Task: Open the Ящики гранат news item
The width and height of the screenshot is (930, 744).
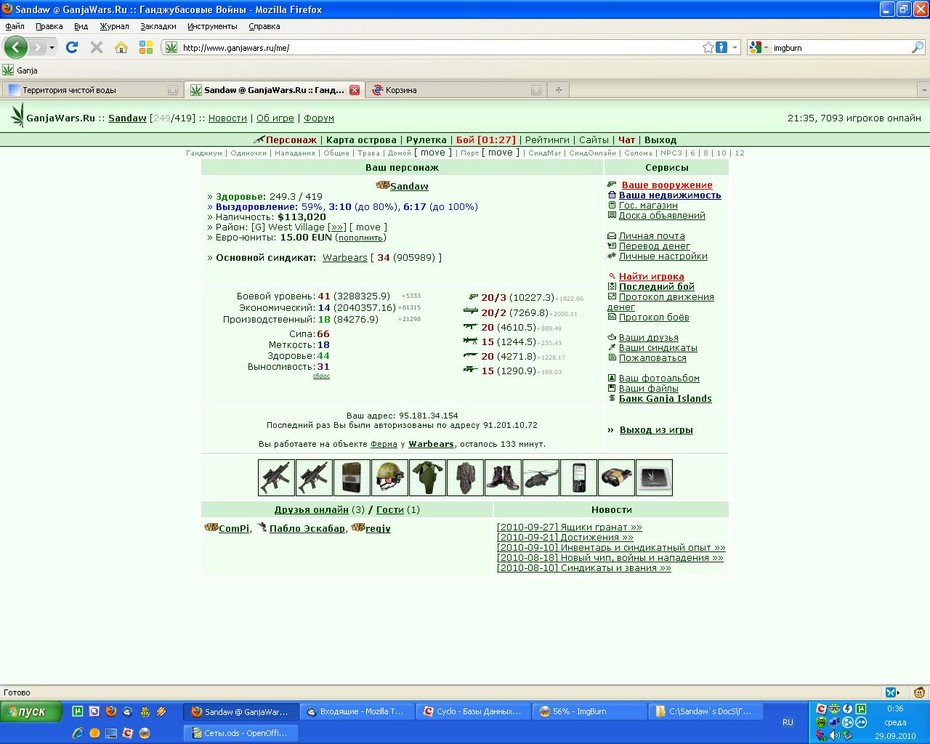Action: point(569,527)
